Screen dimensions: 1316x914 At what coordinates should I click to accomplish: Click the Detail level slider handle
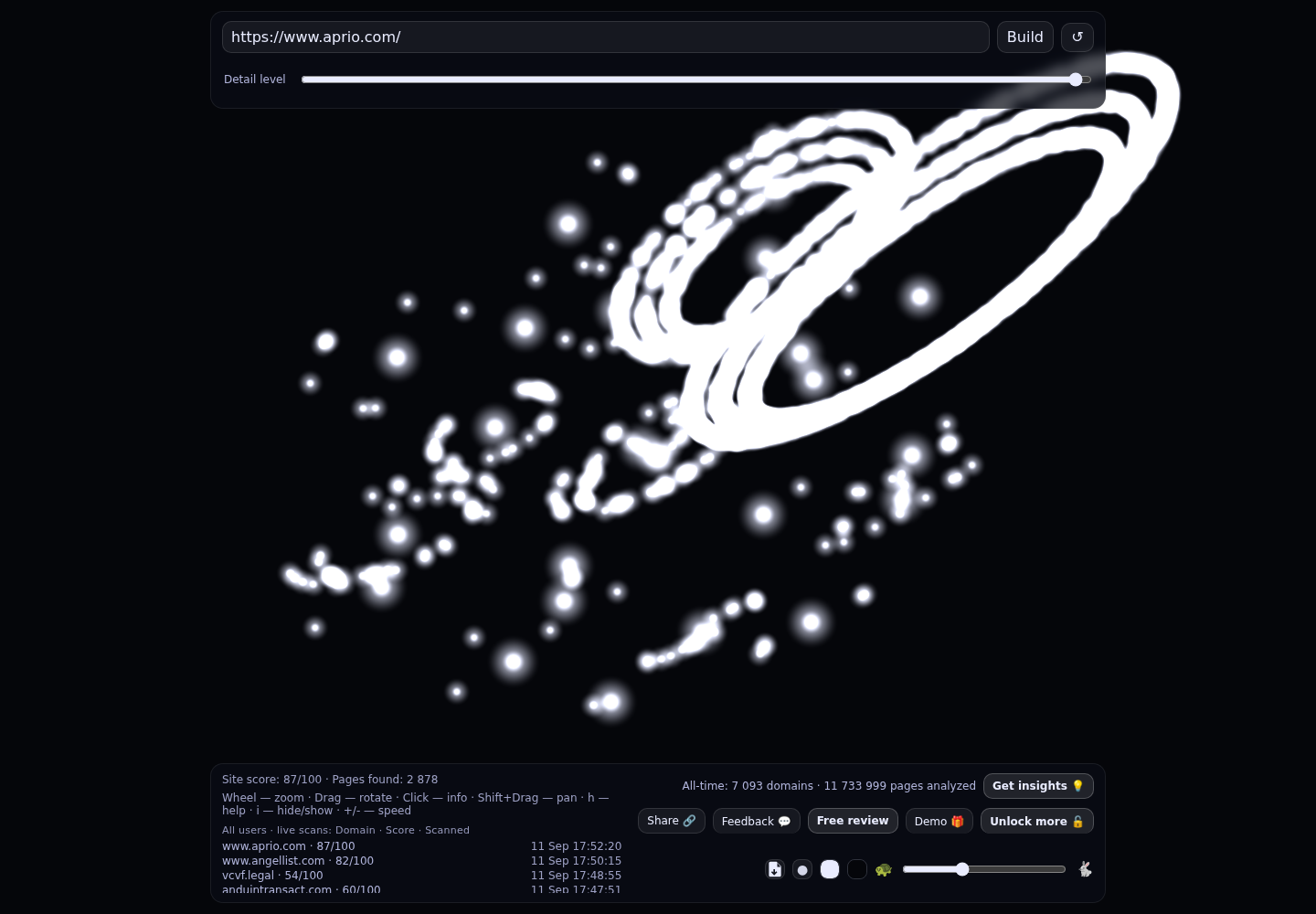pyautogui.click(x=1076, y=80)
